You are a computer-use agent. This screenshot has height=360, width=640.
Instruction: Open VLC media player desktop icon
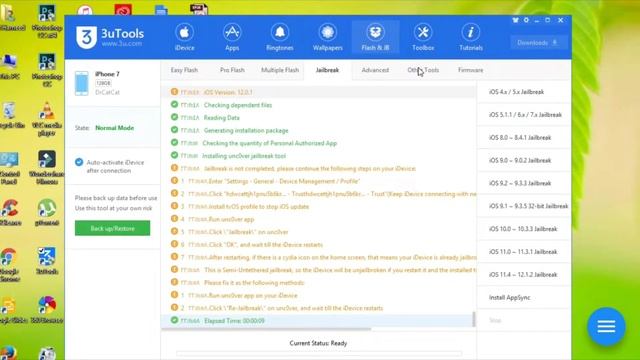coord(47,118)
